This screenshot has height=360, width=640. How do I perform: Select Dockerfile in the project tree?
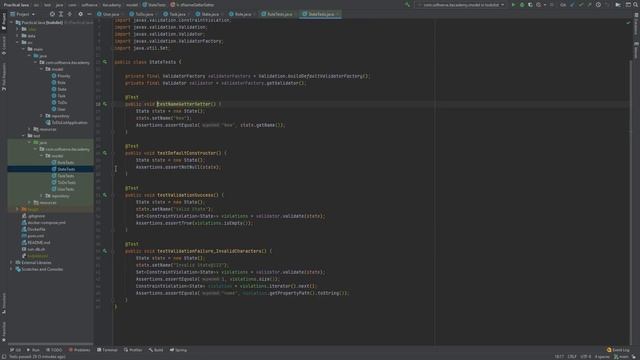(x=33, y=229)
